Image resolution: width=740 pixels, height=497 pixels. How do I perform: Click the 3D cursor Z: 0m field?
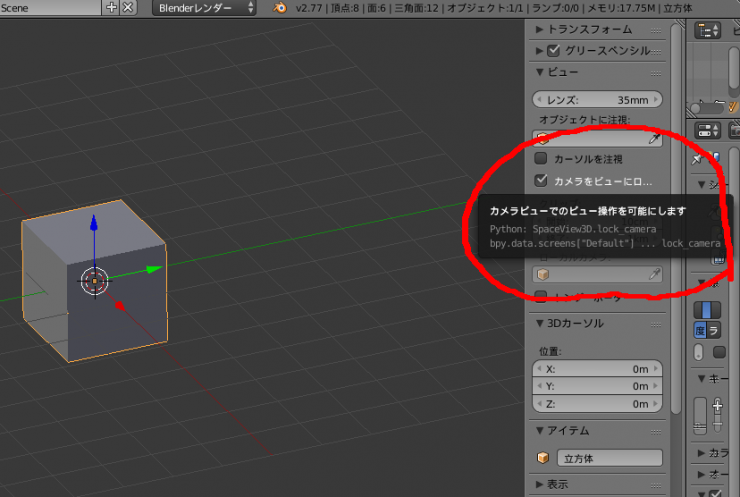(597, 404)
